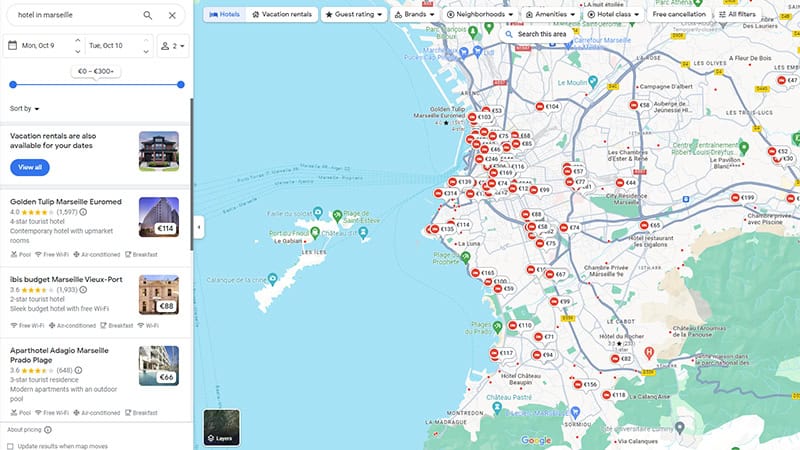This screenshot has height=450, width=800.
Task: Select the Hotels tab
Action: point(225,15)
